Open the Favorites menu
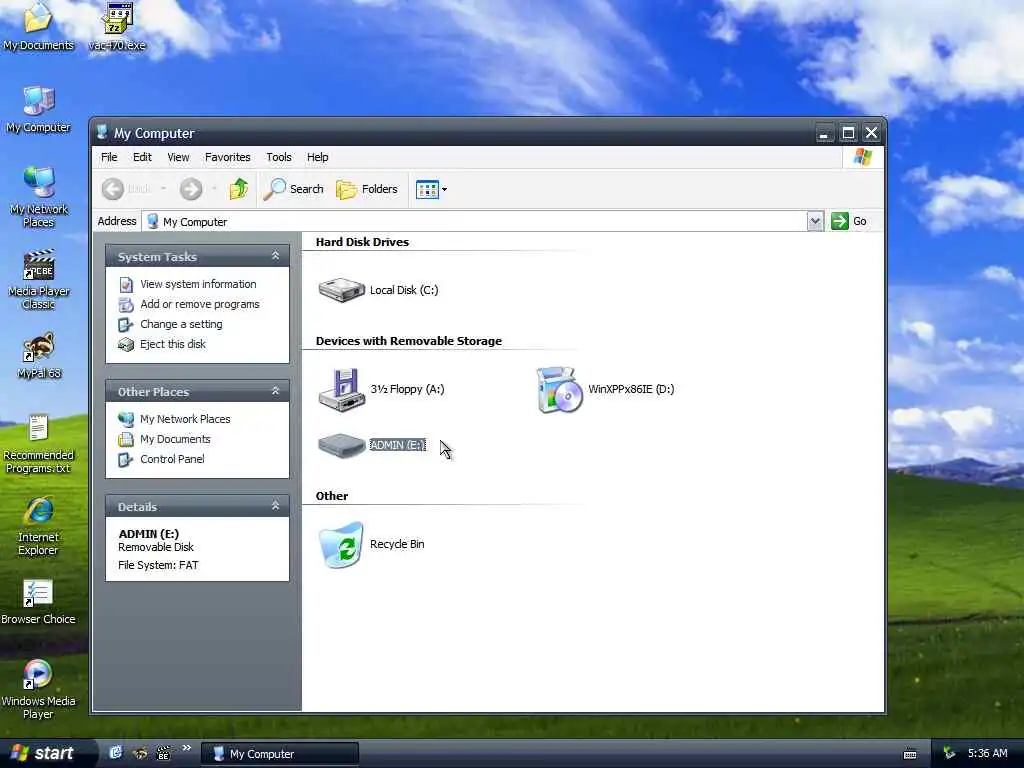 coord(227,157)
